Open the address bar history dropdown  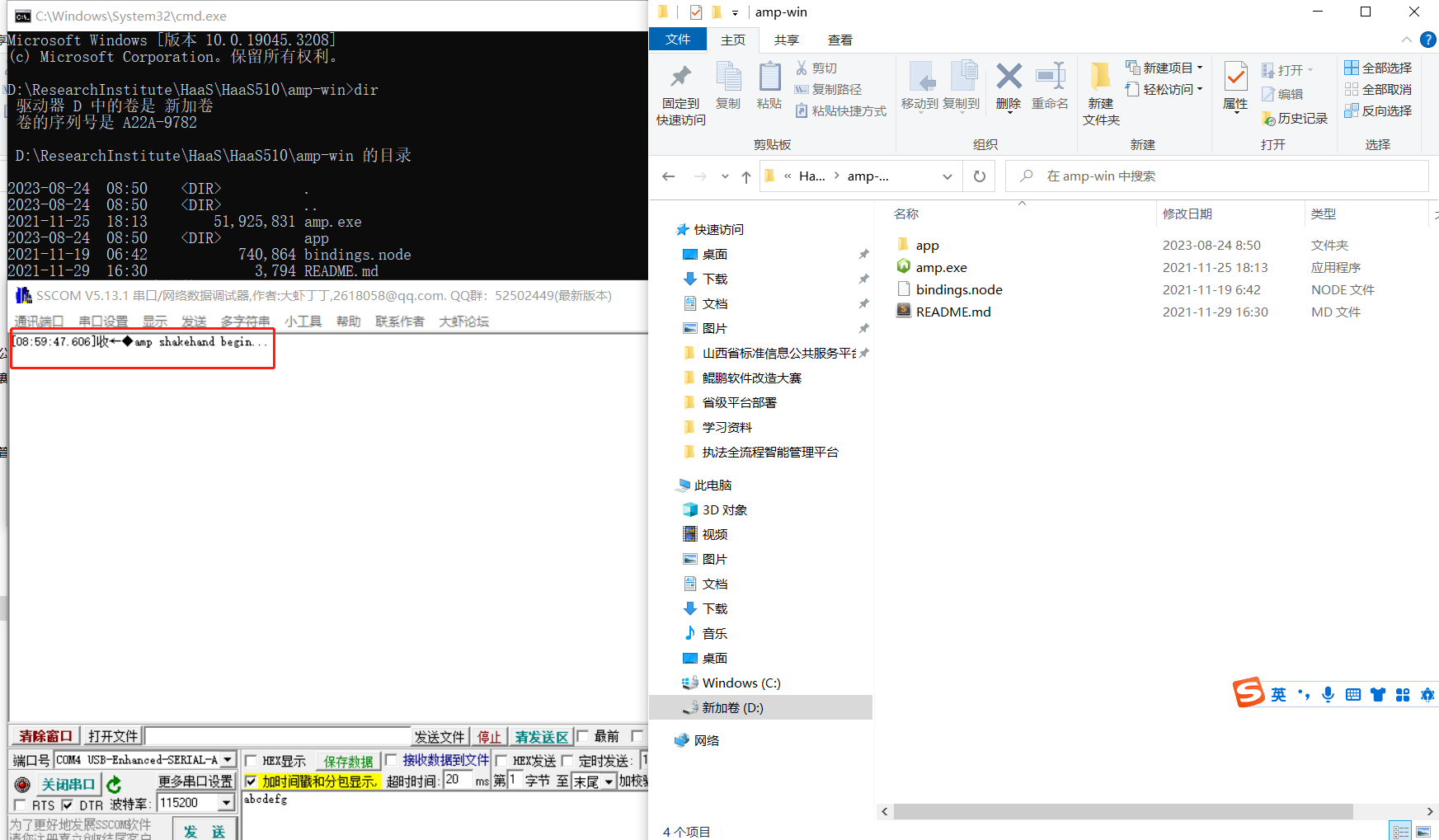948,176
